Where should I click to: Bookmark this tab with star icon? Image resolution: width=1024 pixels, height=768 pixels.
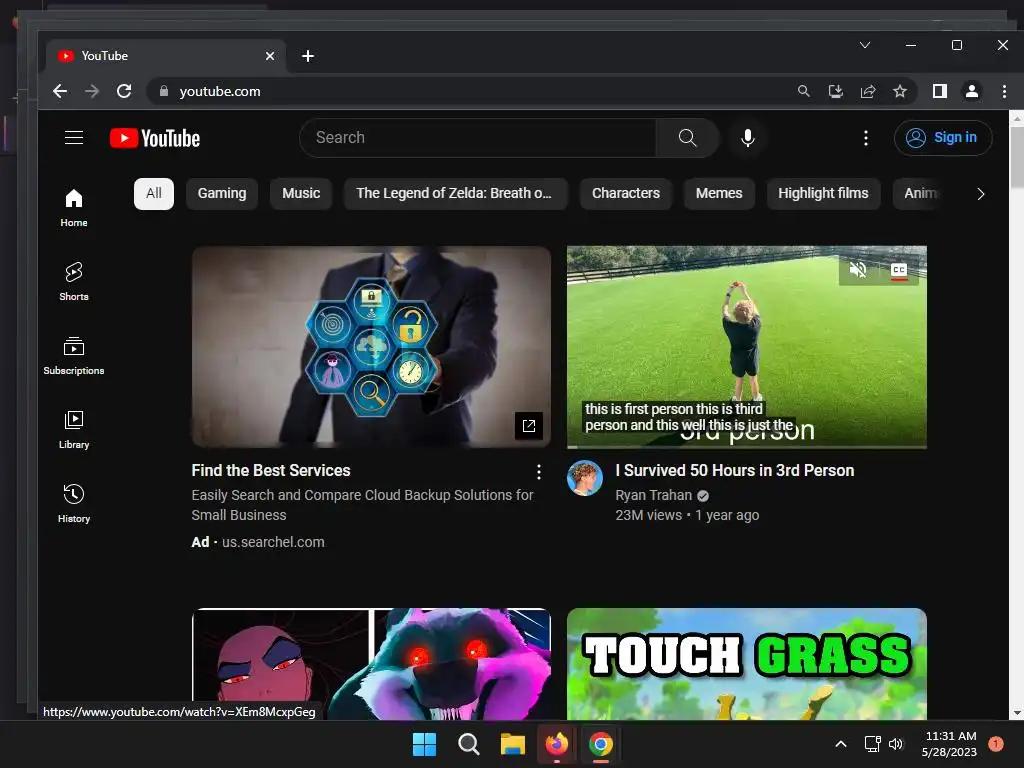click(x=900, y=91)
